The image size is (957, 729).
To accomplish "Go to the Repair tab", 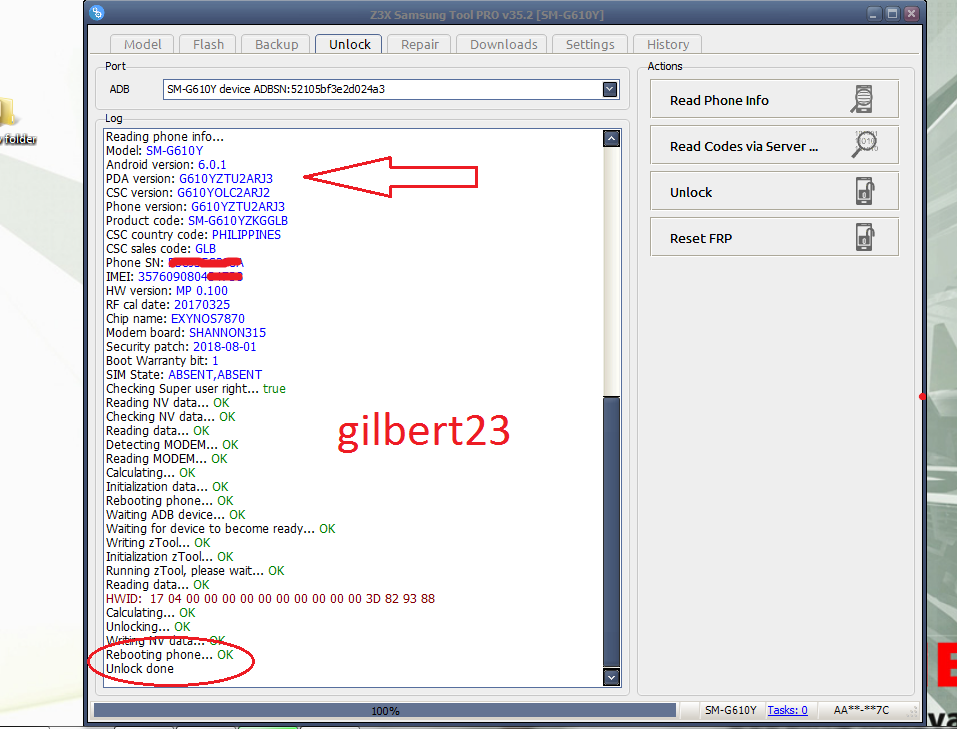I will point(419,45).
